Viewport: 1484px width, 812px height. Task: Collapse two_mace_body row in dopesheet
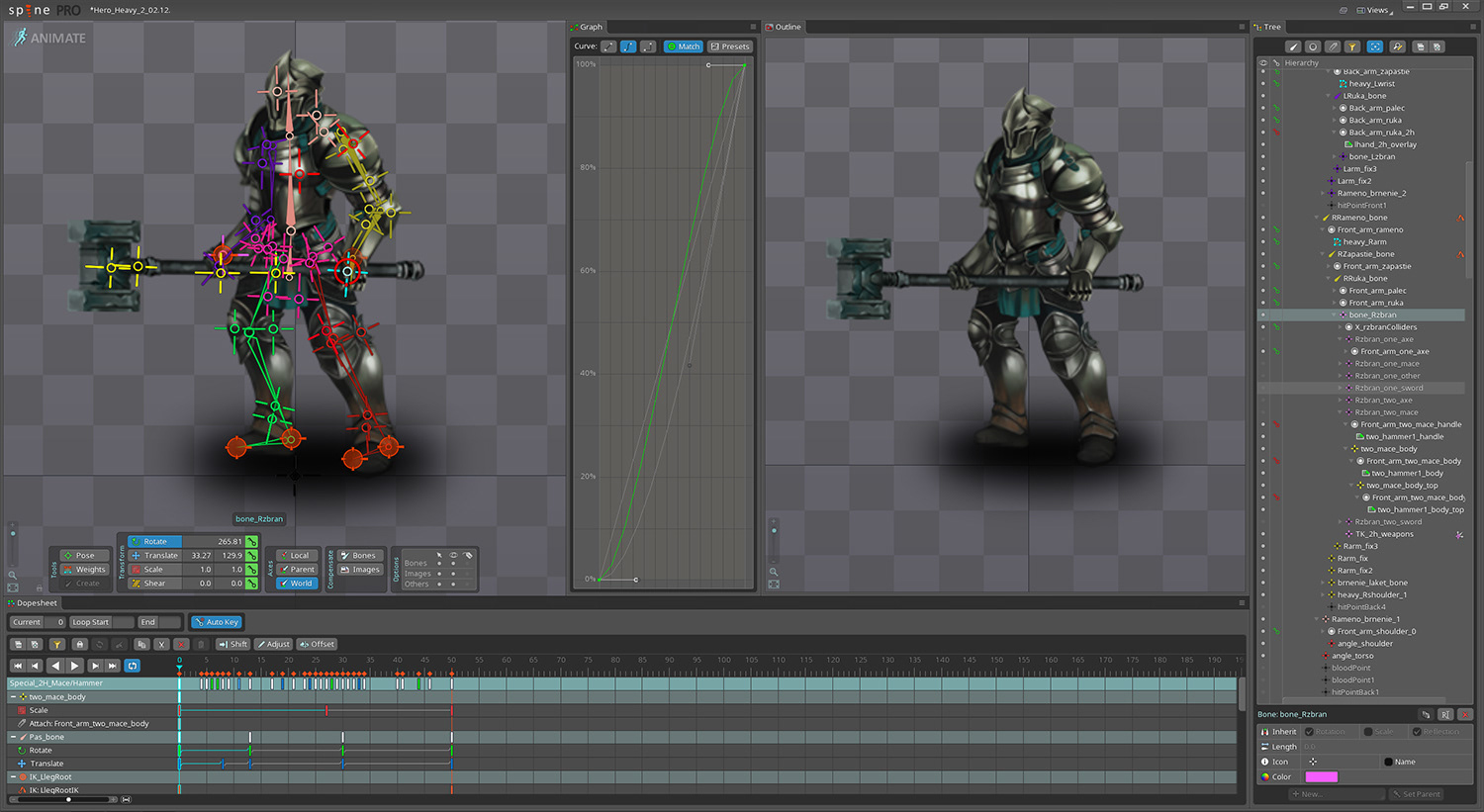point(13,696)
